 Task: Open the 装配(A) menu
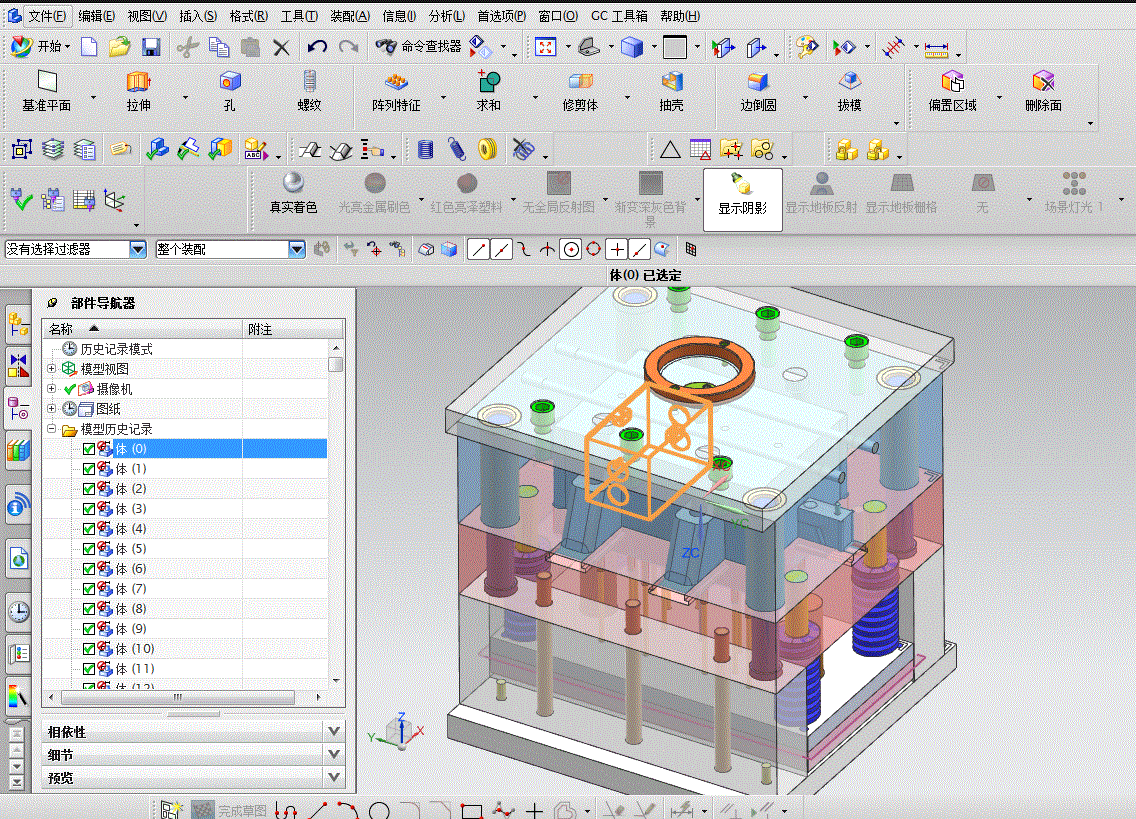tap(349, 16)
